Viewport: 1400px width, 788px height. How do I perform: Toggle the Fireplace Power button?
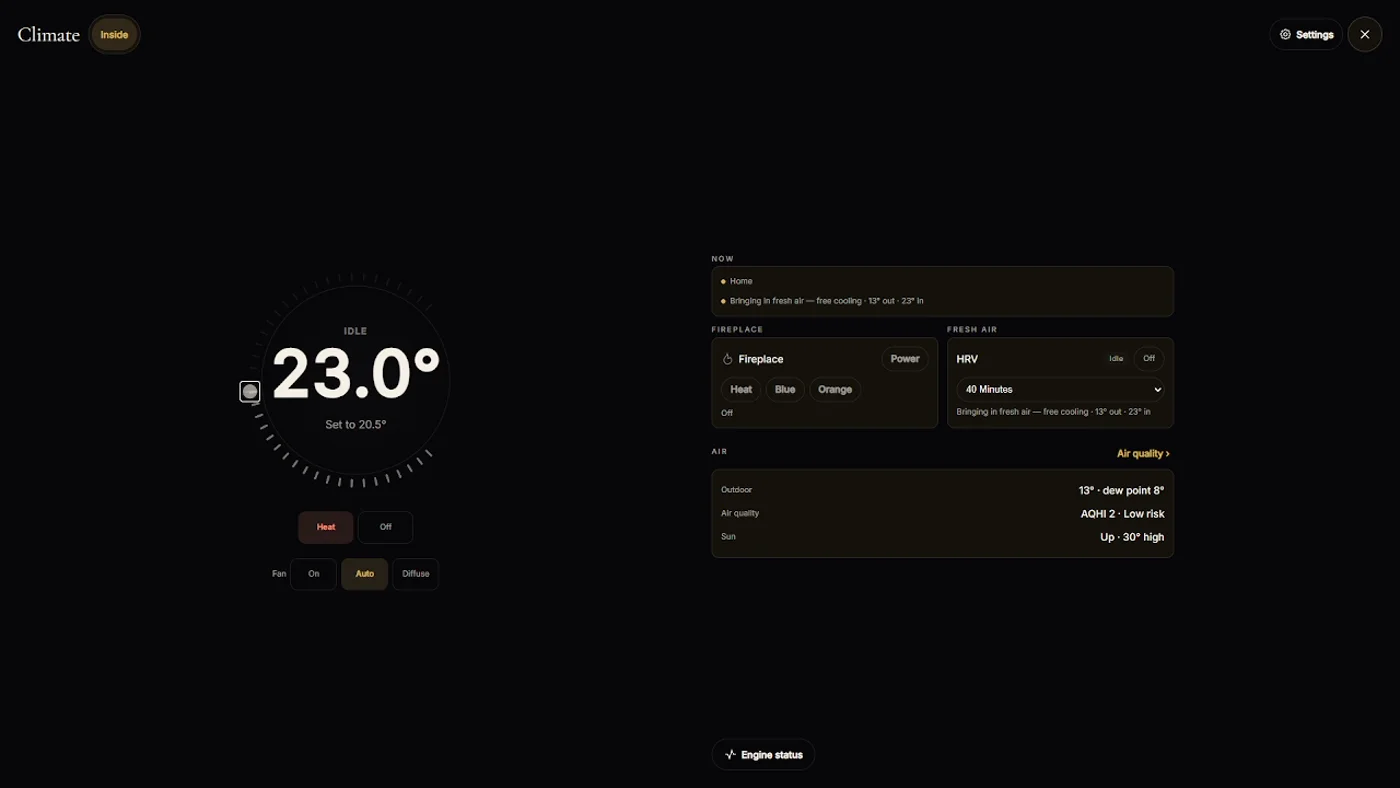(905, 359)
